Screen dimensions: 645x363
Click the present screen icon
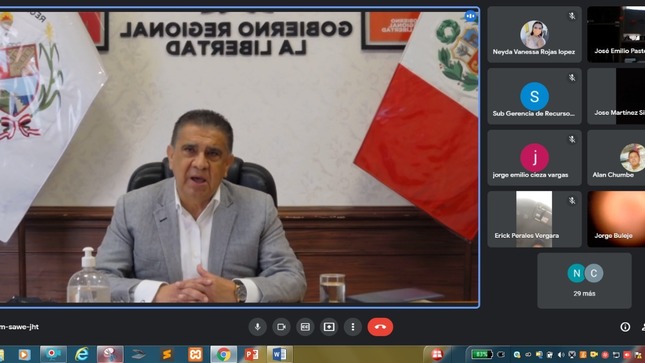click(x=329, y=327)
